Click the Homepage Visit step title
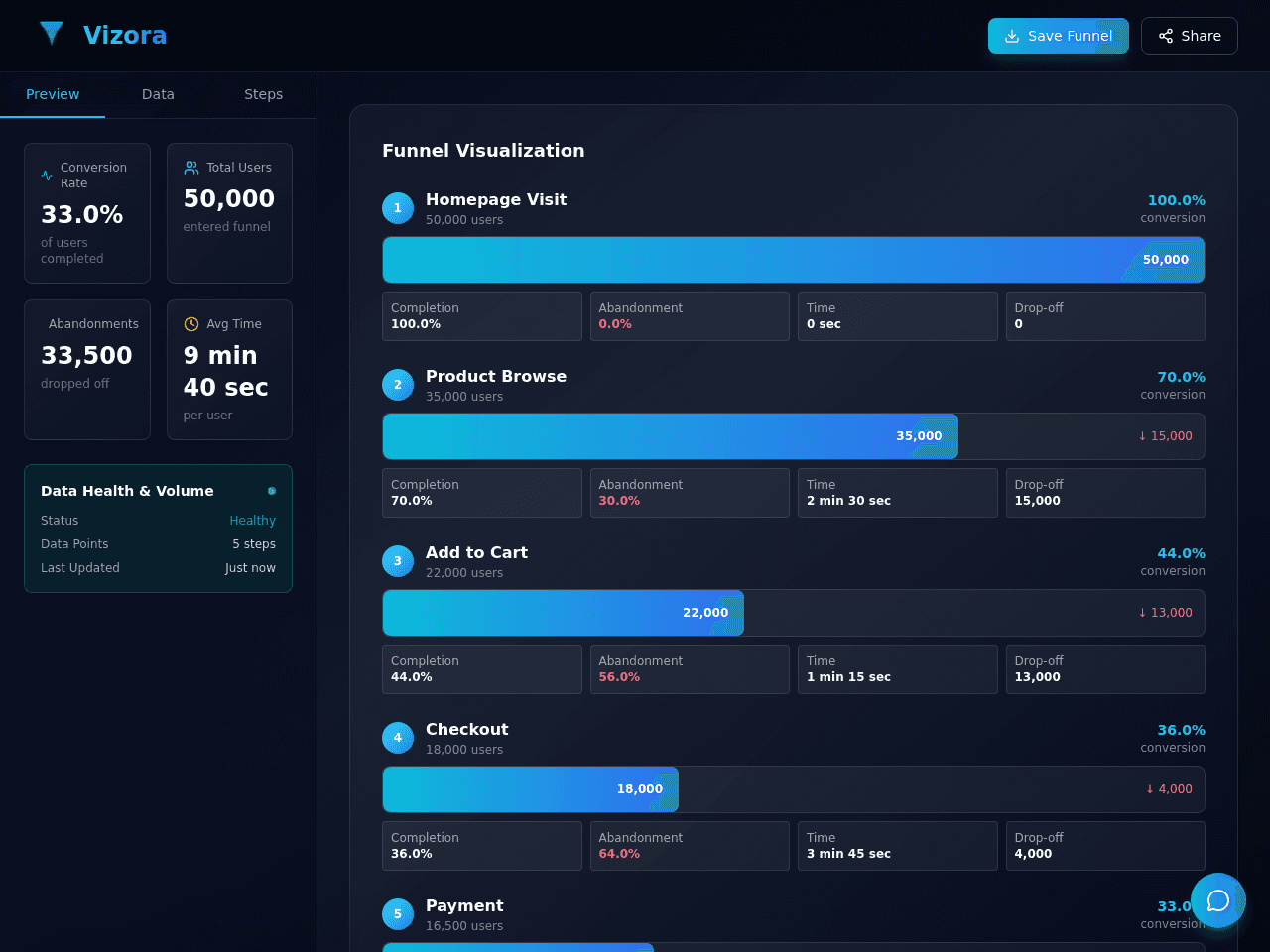1270x952 pixels. click(x=496, y=199)
